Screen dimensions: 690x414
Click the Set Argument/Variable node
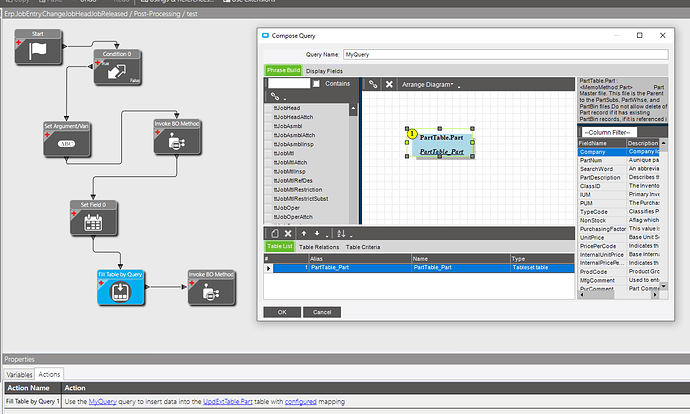[68, 141]
